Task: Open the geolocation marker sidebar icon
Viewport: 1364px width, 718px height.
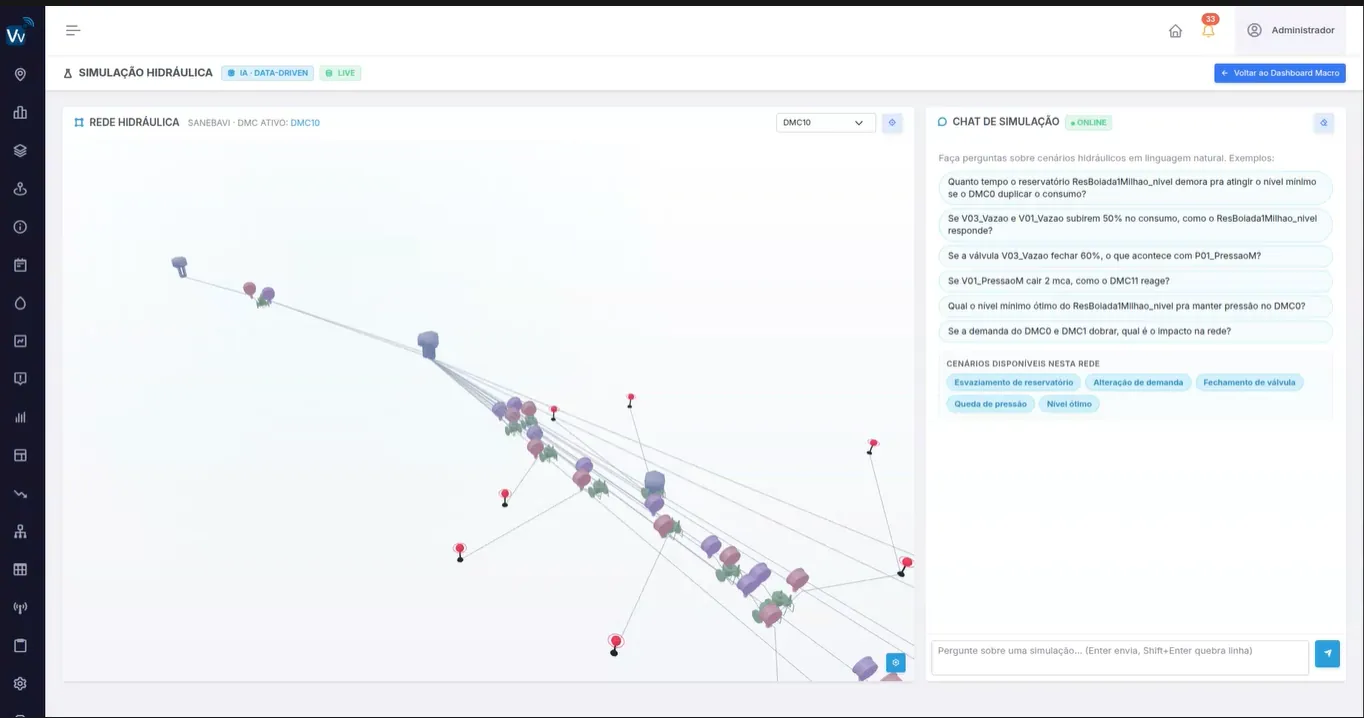Action: pyautogui.click(x=20, y=189)
